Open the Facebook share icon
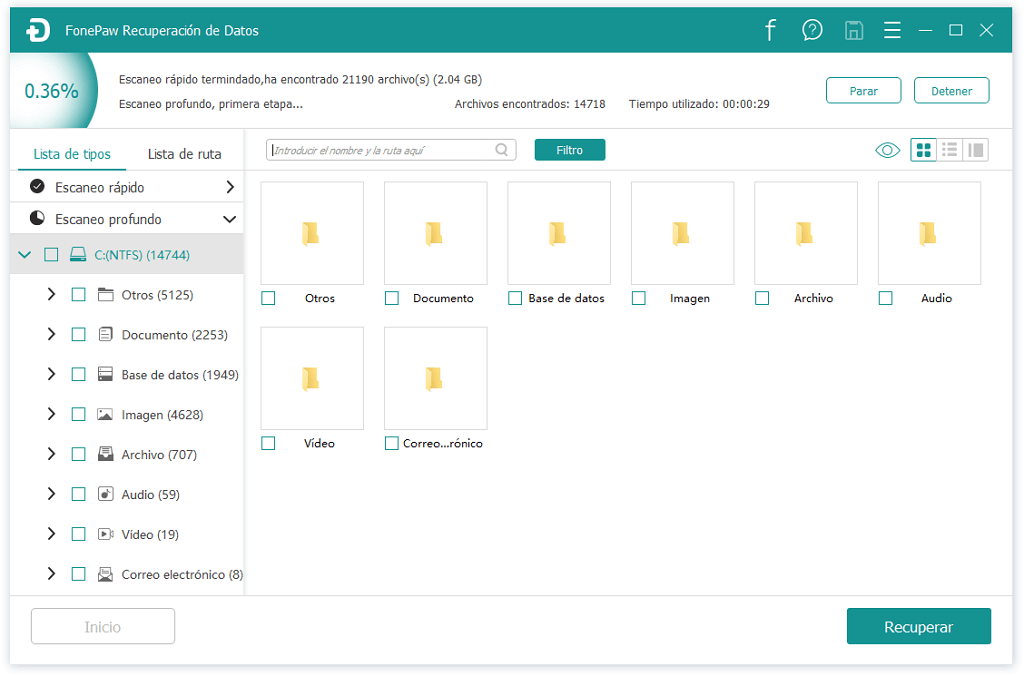1024x676 pixels. click(x=771, y=30)
